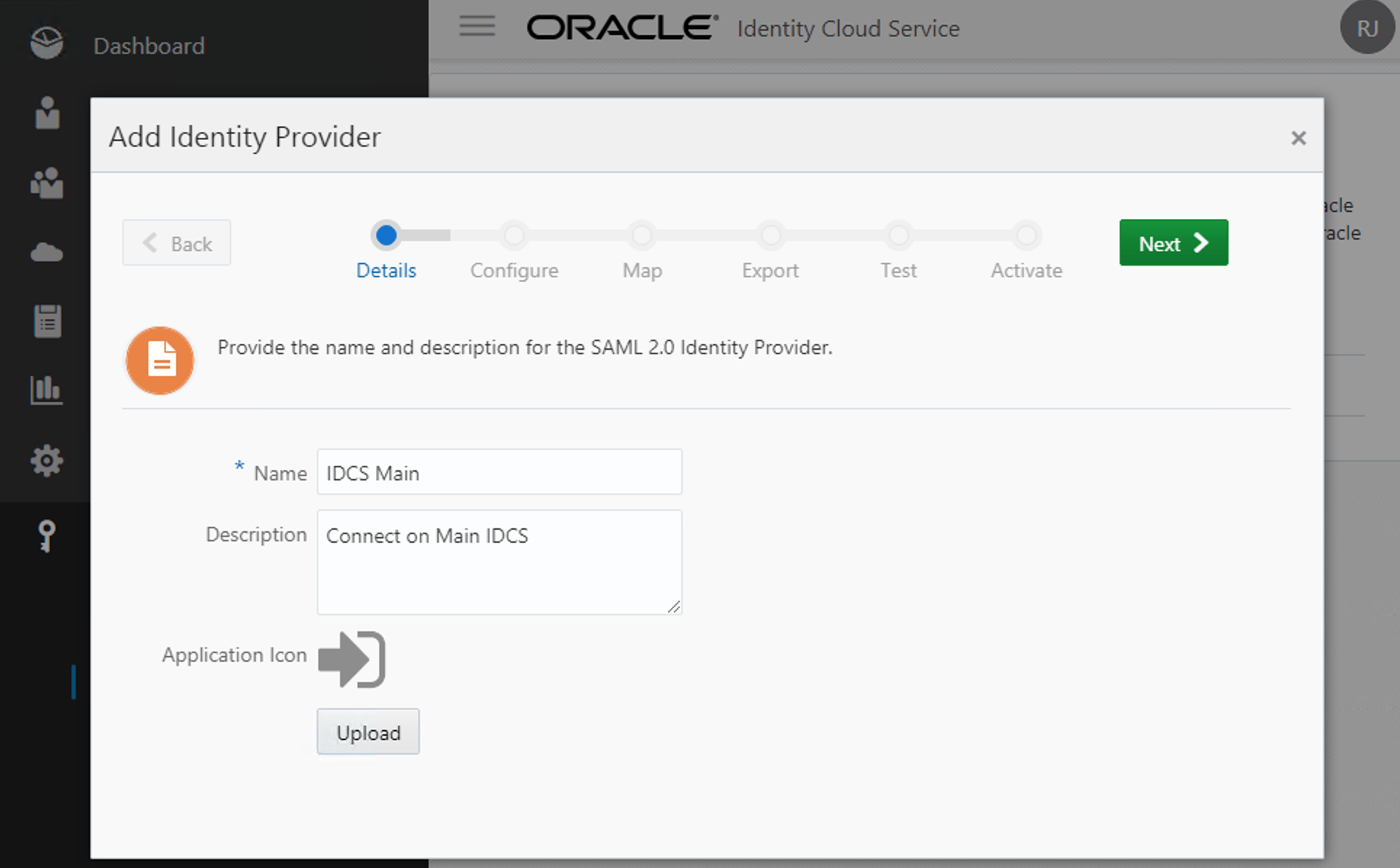The width and height of the screenshot is (1400, 868).
Task: Select the Activate wizard step
Action: [1026, 270]
